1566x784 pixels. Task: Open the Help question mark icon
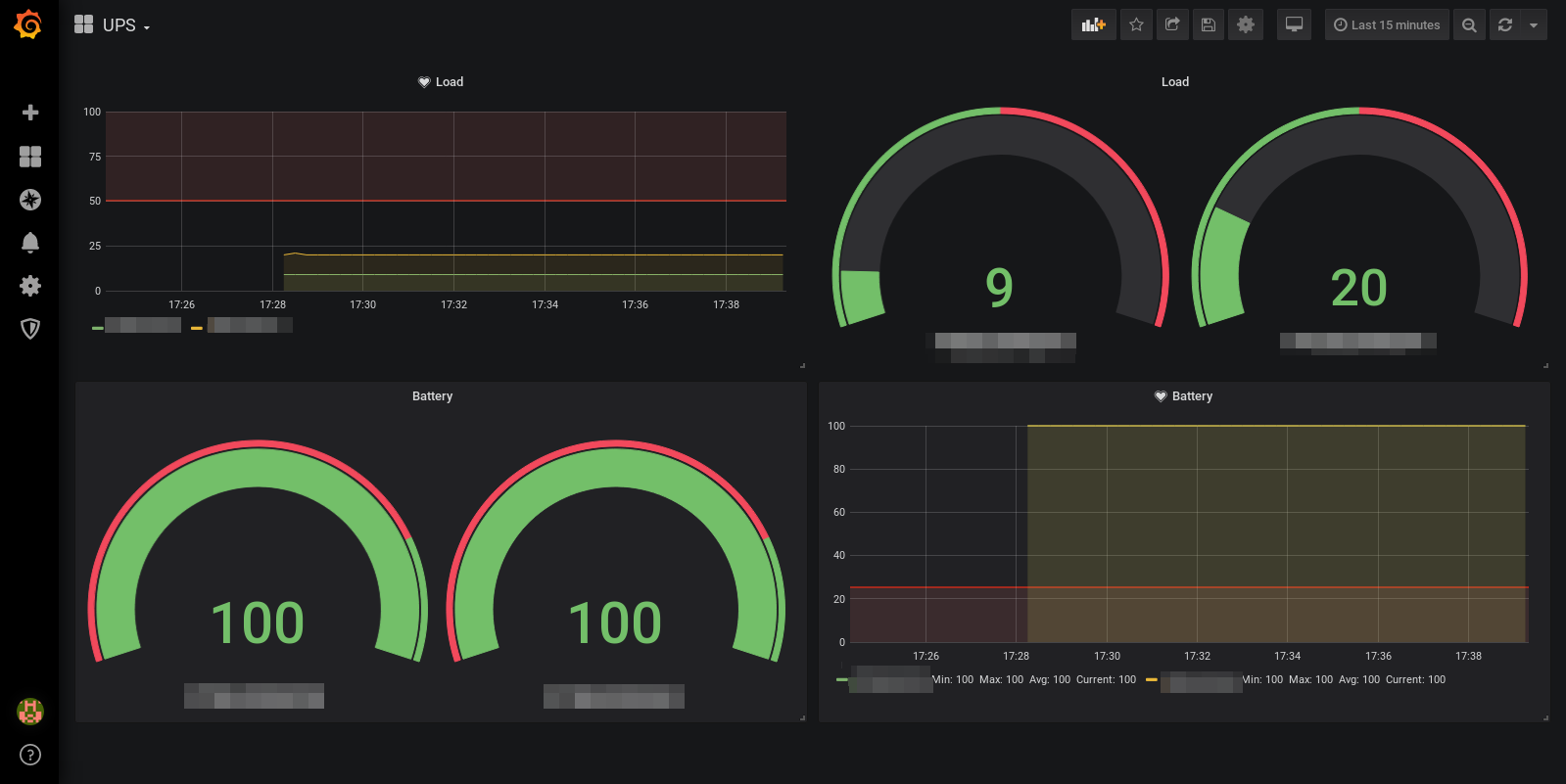[x=30, y=755]
